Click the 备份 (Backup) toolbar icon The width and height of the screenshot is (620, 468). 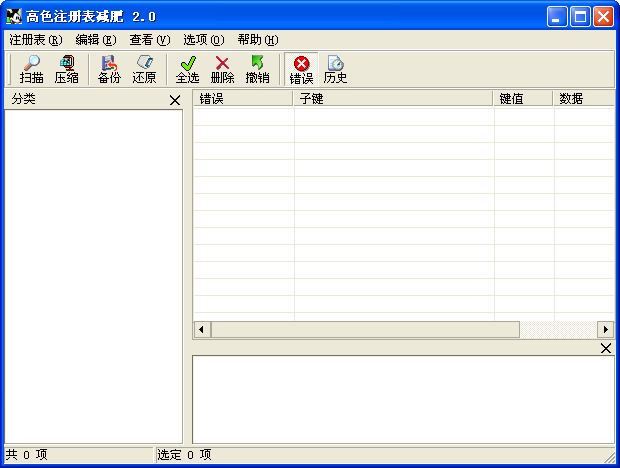[x=109, y=69]
